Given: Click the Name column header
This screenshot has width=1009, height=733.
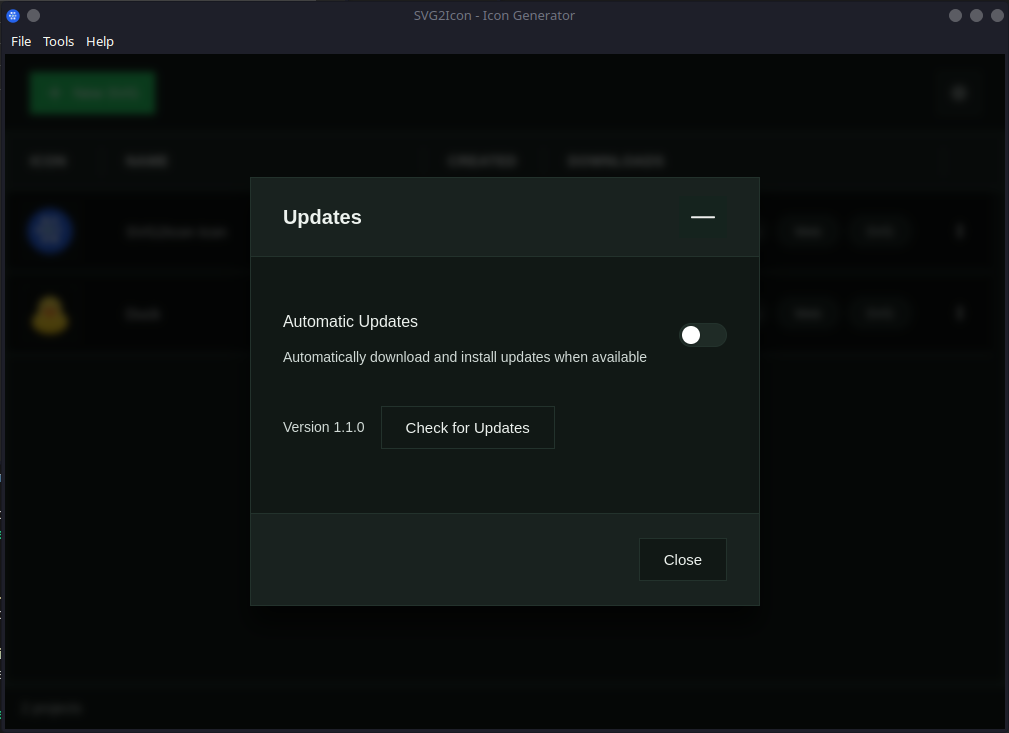Looking at the screenshot, I should (147, 161).
